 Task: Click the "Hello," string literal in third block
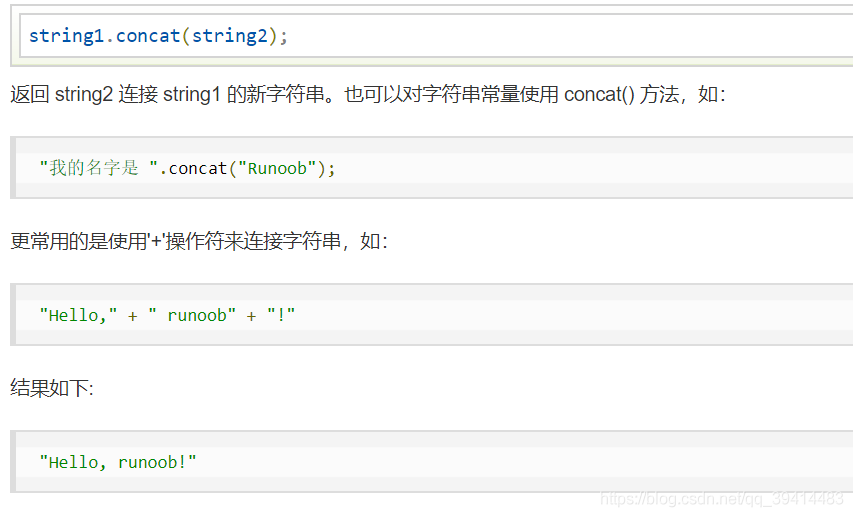[78, 315]
